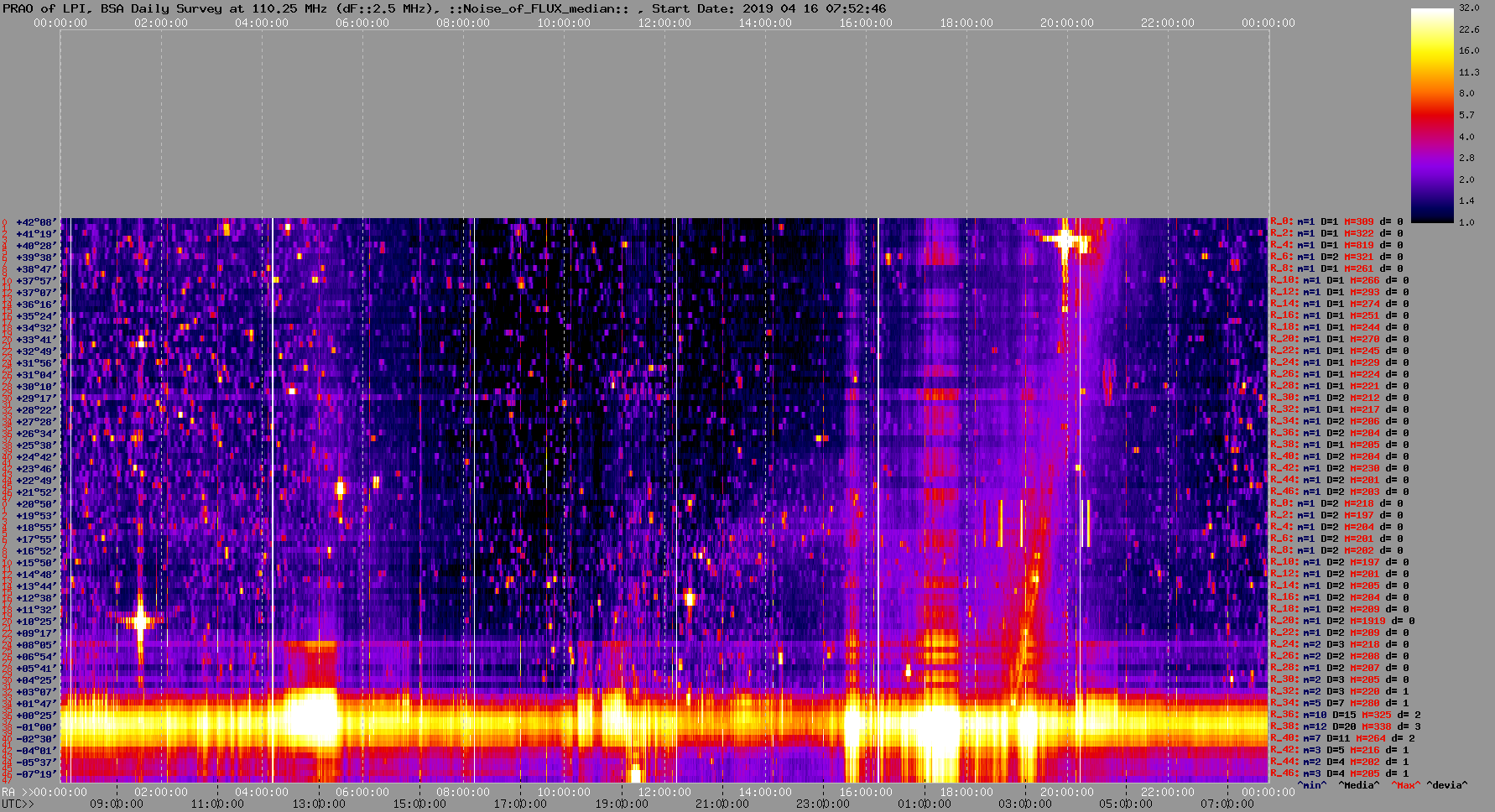Select declination label +20°50'
Screen dimensions: 1495x812
(x=36, y=504)
